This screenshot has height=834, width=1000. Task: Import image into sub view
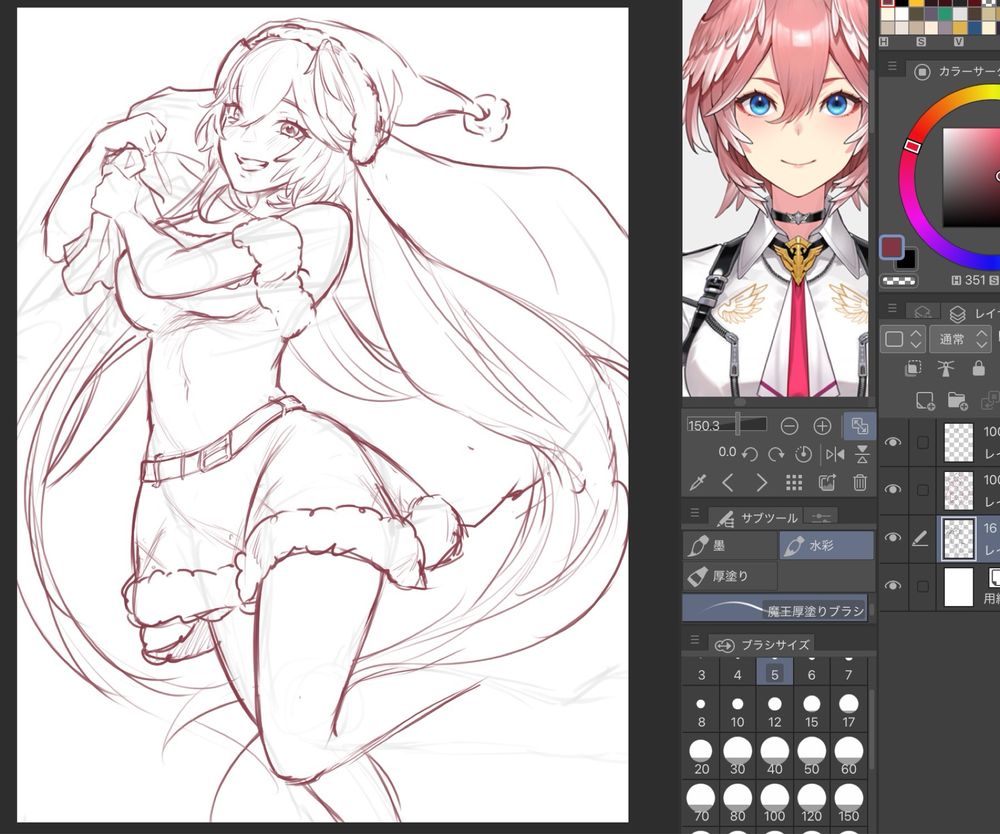[827, 483]
